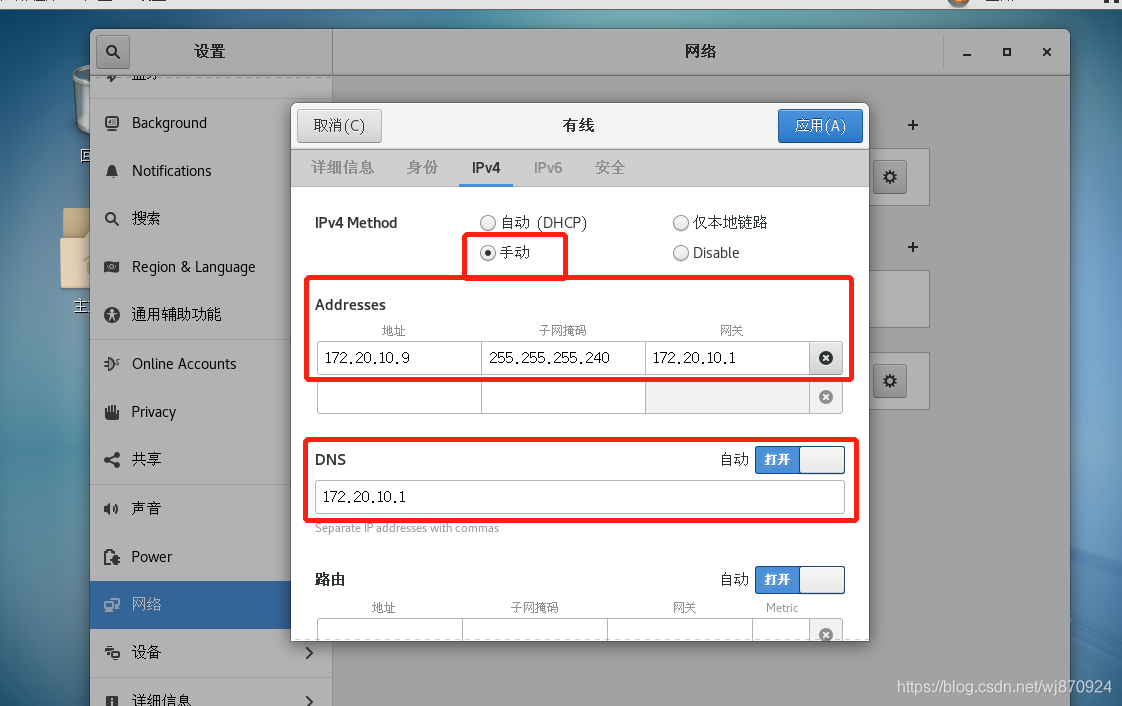
Task: Click the 搜索 magnifier icon in sidebar
Action: click(x=112, y=219)
